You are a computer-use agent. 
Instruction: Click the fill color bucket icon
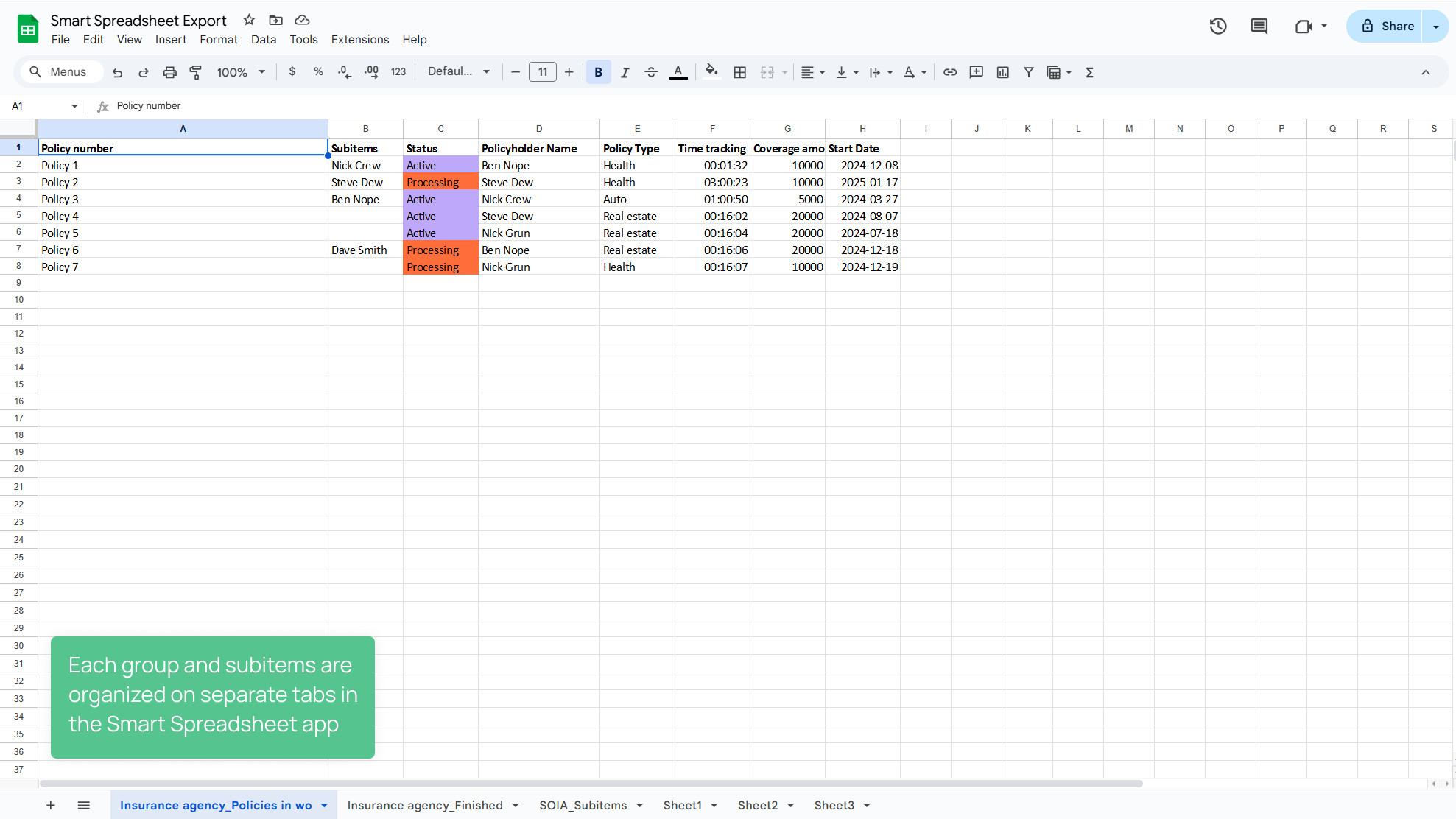point(711,71)
